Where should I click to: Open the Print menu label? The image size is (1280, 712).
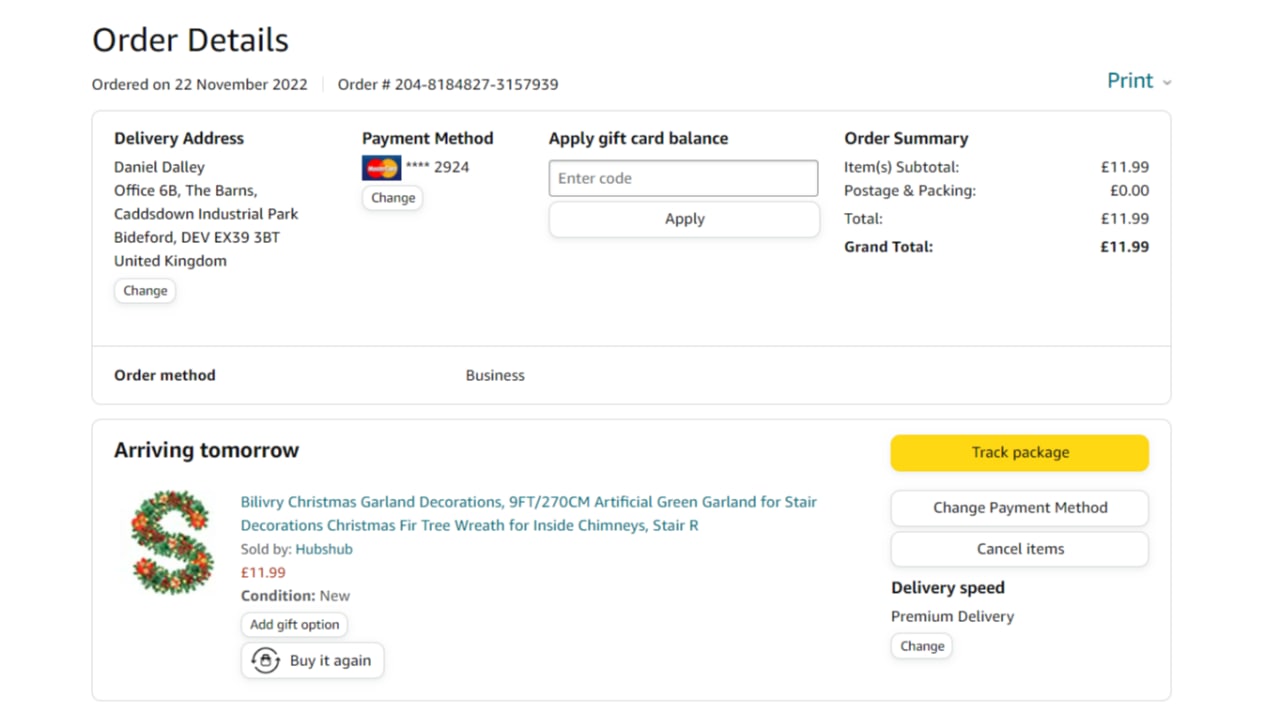click(1129, 81)
